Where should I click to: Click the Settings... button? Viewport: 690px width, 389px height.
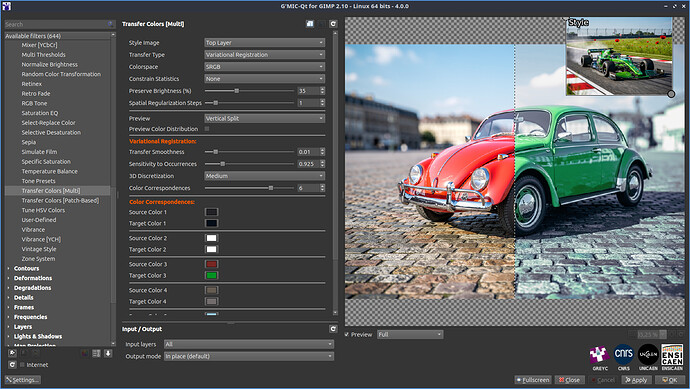click(22, 379)
